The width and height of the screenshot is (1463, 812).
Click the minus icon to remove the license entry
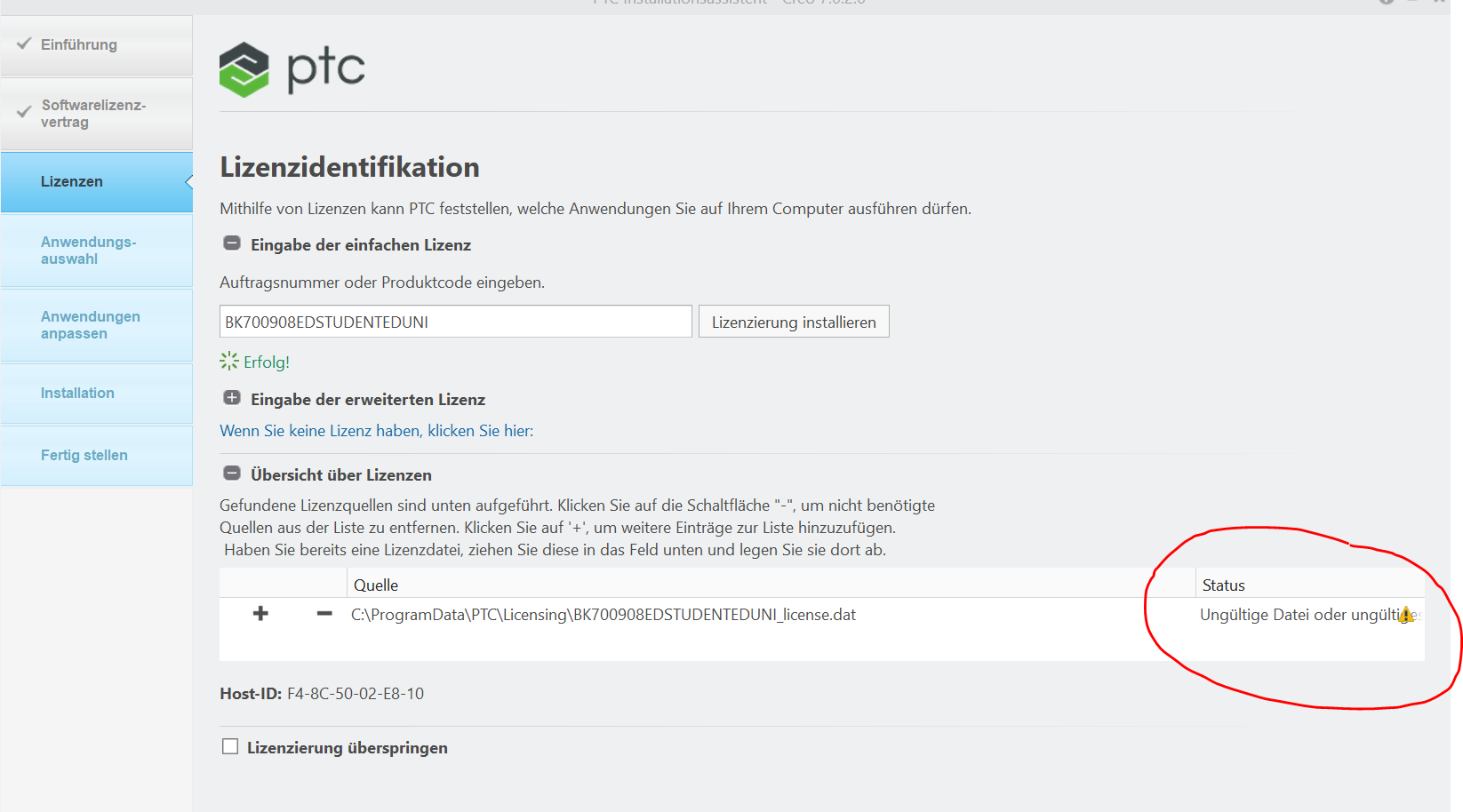[x=324, y=613]
